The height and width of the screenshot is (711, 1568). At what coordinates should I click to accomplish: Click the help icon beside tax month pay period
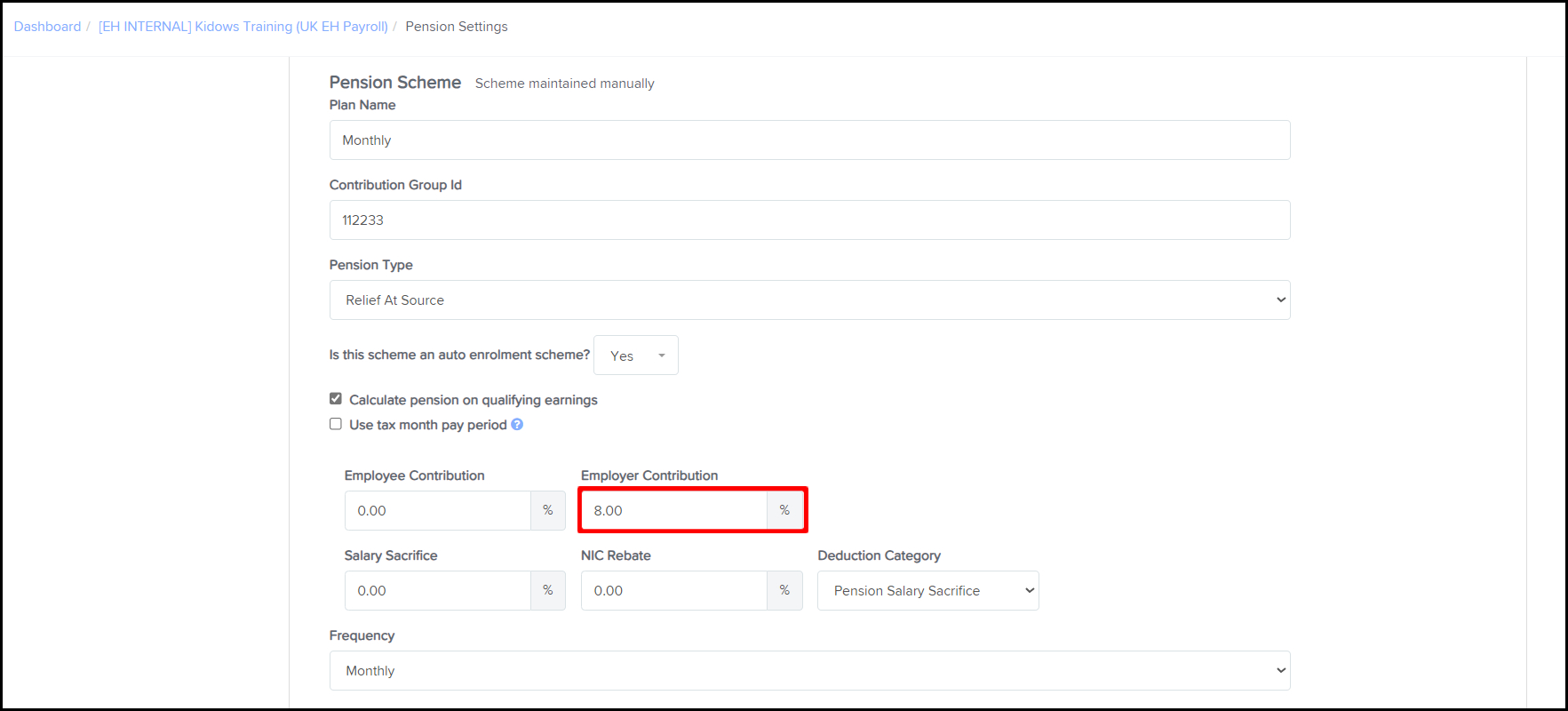[517, 425]
